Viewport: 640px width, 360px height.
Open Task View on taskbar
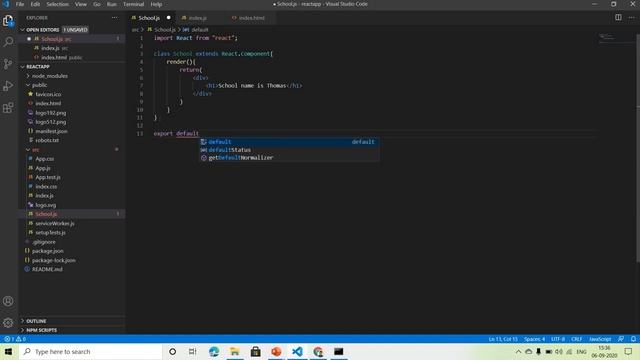[193, 351]
